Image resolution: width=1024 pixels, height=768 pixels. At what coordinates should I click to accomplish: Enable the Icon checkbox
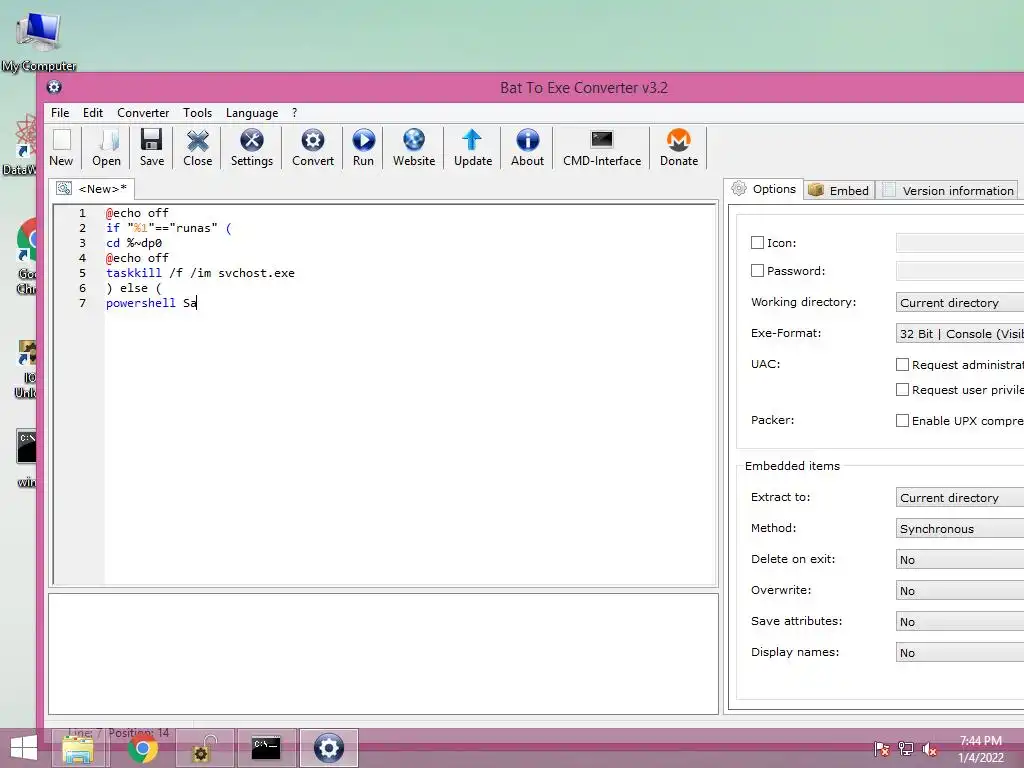pos(758,243)
